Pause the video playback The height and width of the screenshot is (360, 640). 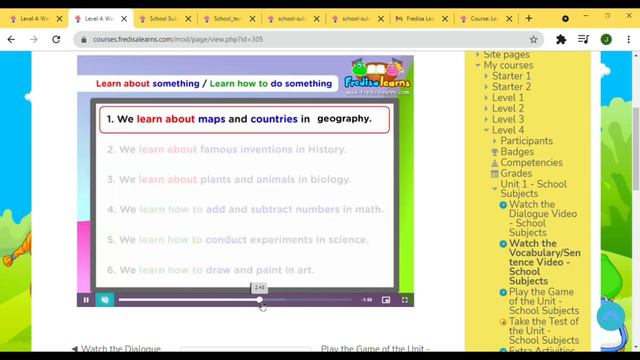click(86, 300)
